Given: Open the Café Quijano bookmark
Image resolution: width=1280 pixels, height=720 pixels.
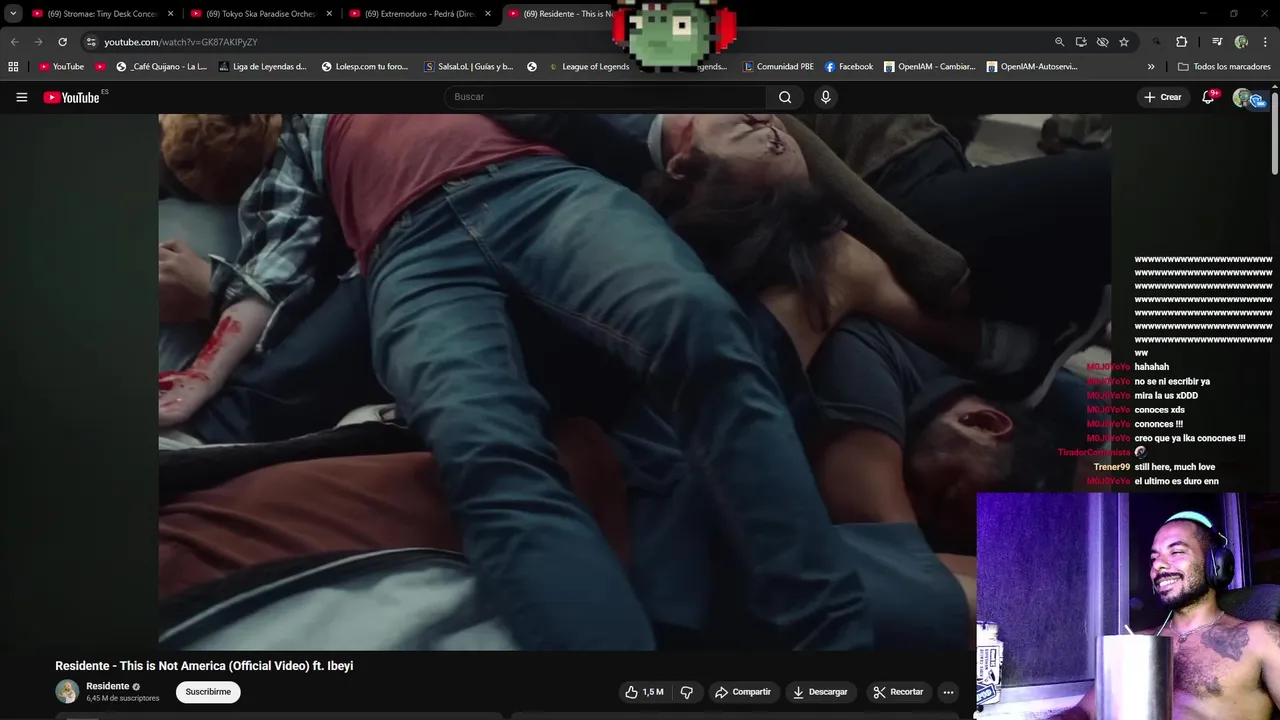Looking at the screenshot, I should [x=161, y=67].
